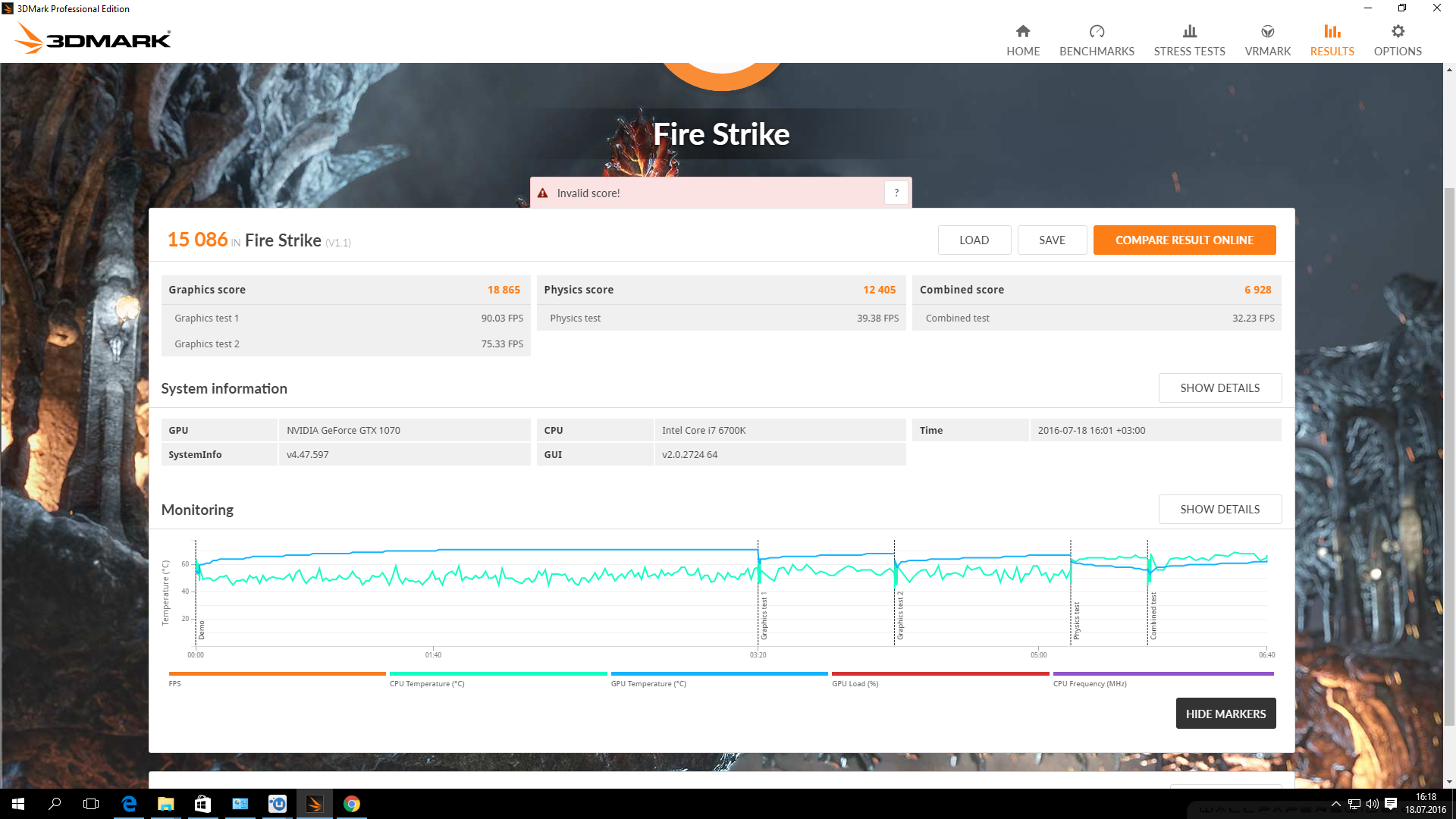Screen dimensions: 1456x819
Task: Open Uplay from taskbar
Action: [x=277, y=804]
